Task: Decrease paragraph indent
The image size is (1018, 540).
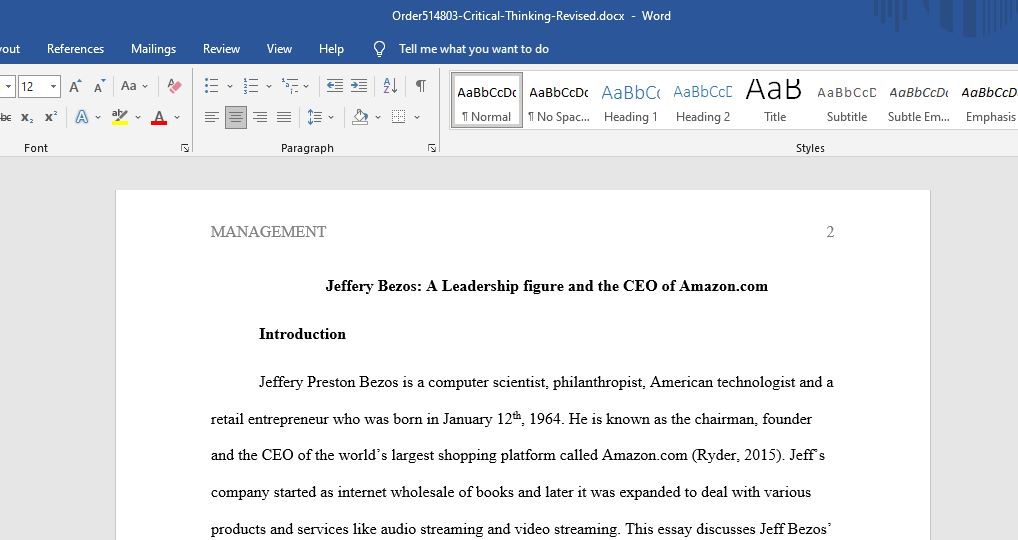Action: (334, 86)
